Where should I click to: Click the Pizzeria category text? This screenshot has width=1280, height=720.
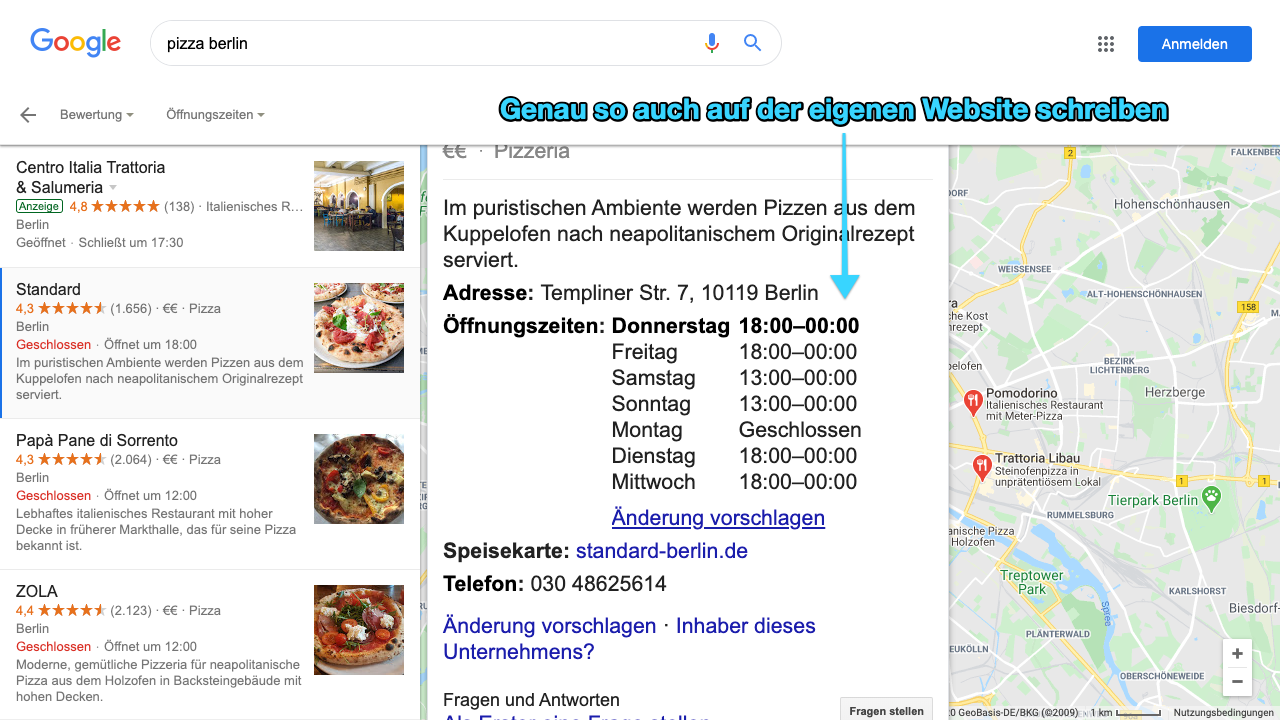(x=532, y=151)
